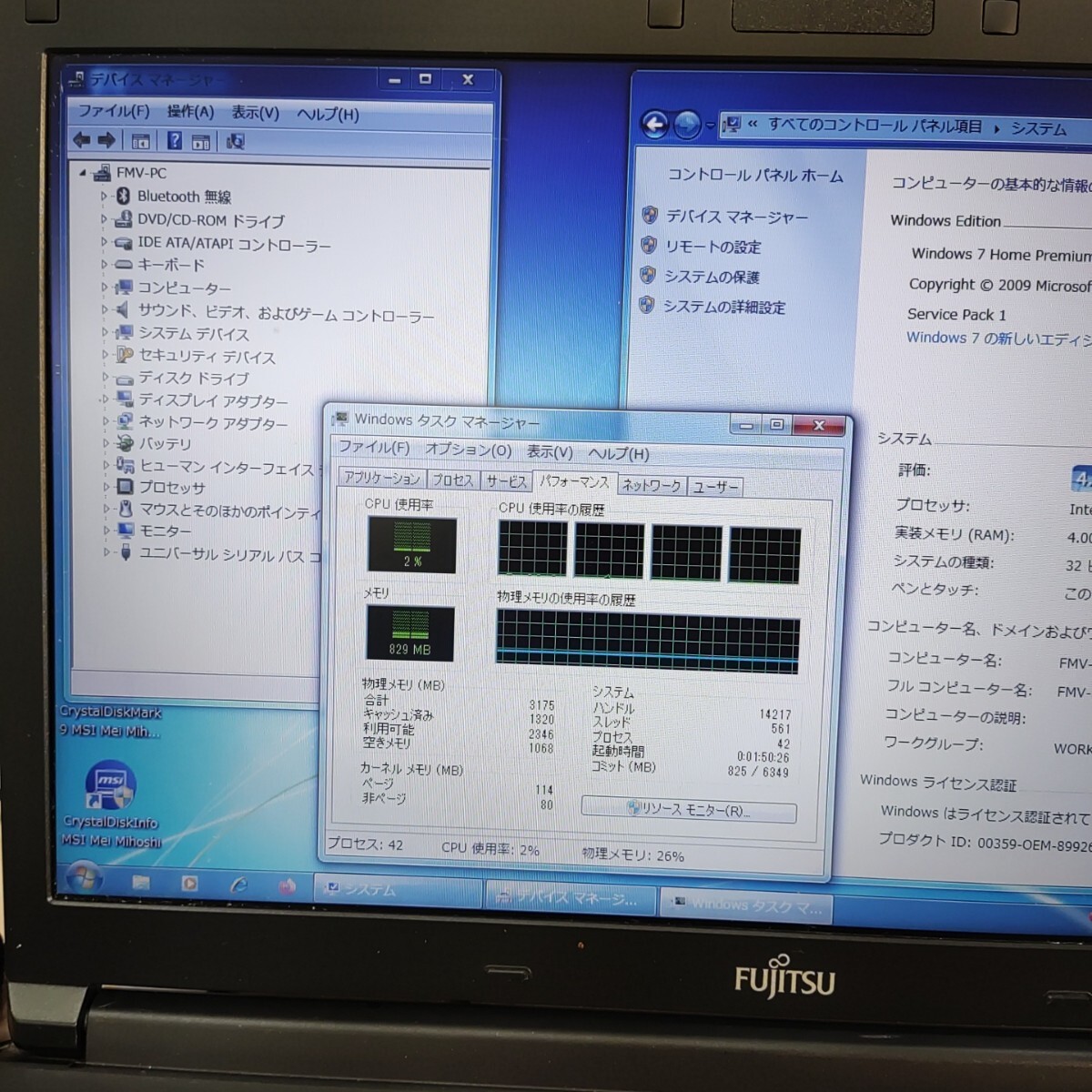Open the Windows Start orb
The image size is (1092, 1092).
[83, 878]
